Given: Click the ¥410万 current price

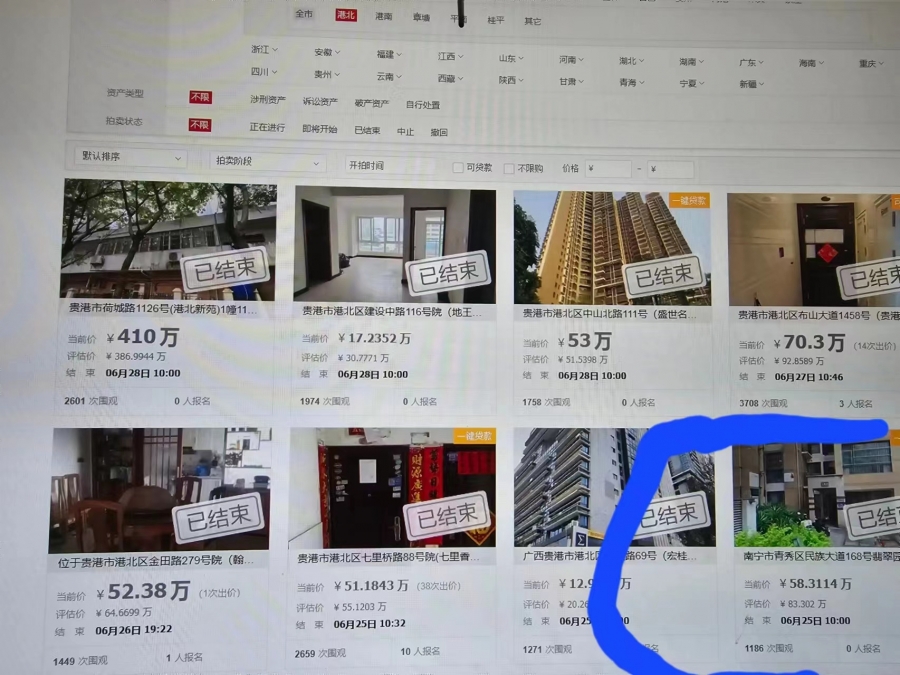Looking at the screenshot, I should pyautogui.click(x=143, y=337).
